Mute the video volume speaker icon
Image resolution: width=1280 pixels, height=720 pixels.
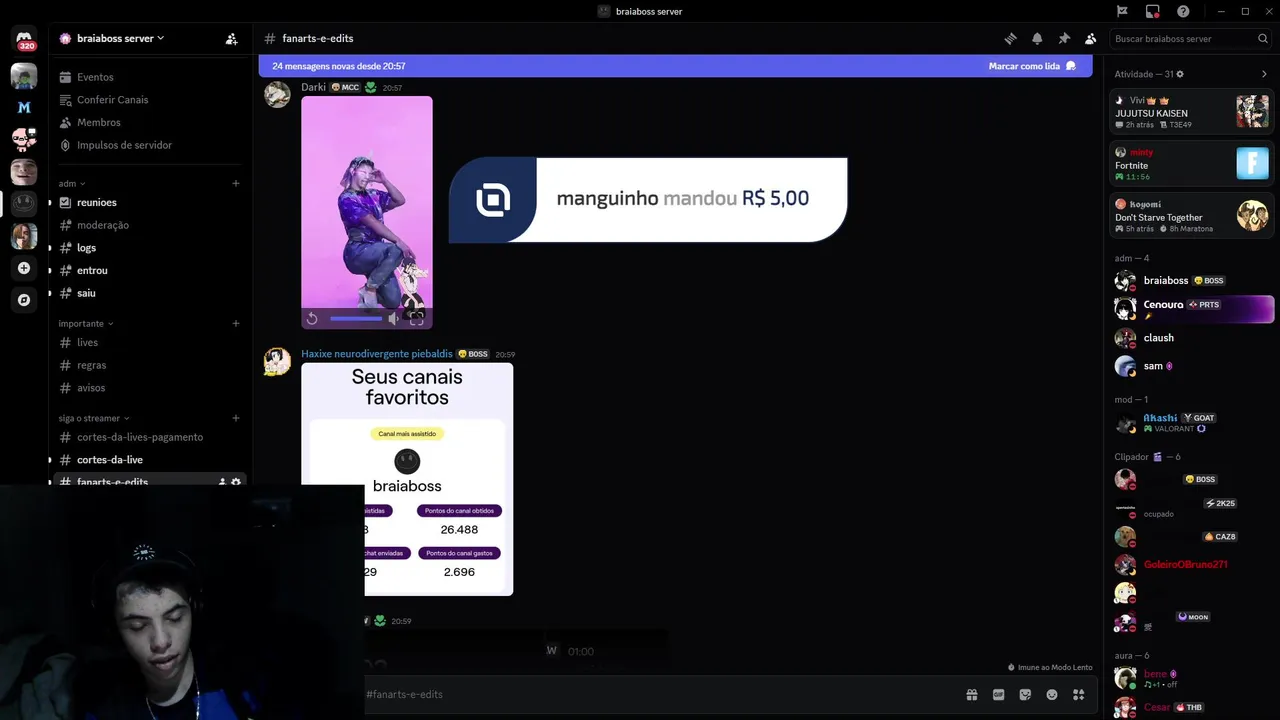point(393,318)
